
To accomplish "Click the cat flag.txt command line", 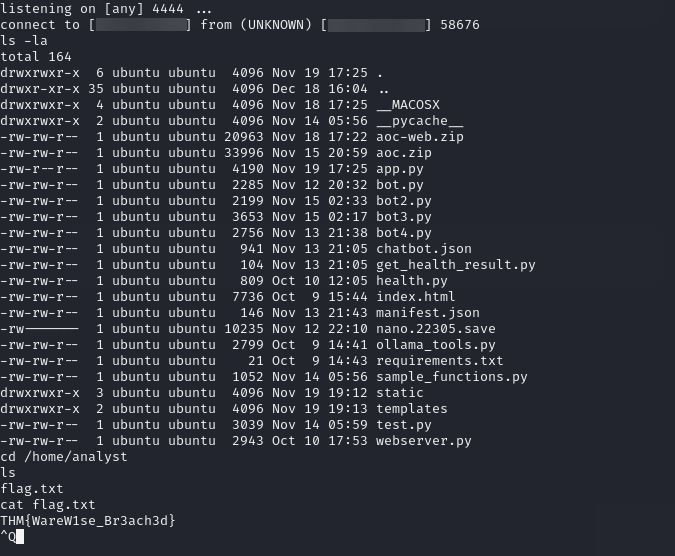I will click(48, 504).
